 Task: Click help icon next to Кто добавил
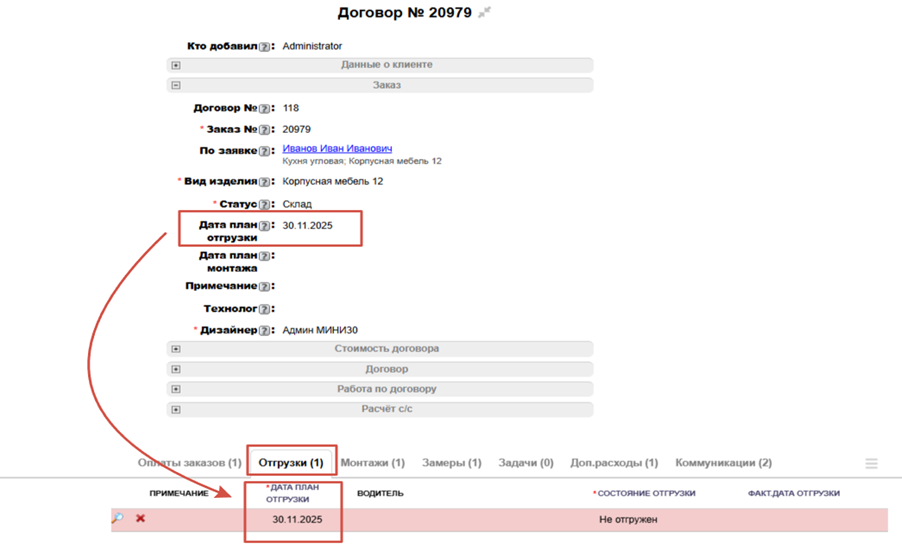[x=265, y=46]
